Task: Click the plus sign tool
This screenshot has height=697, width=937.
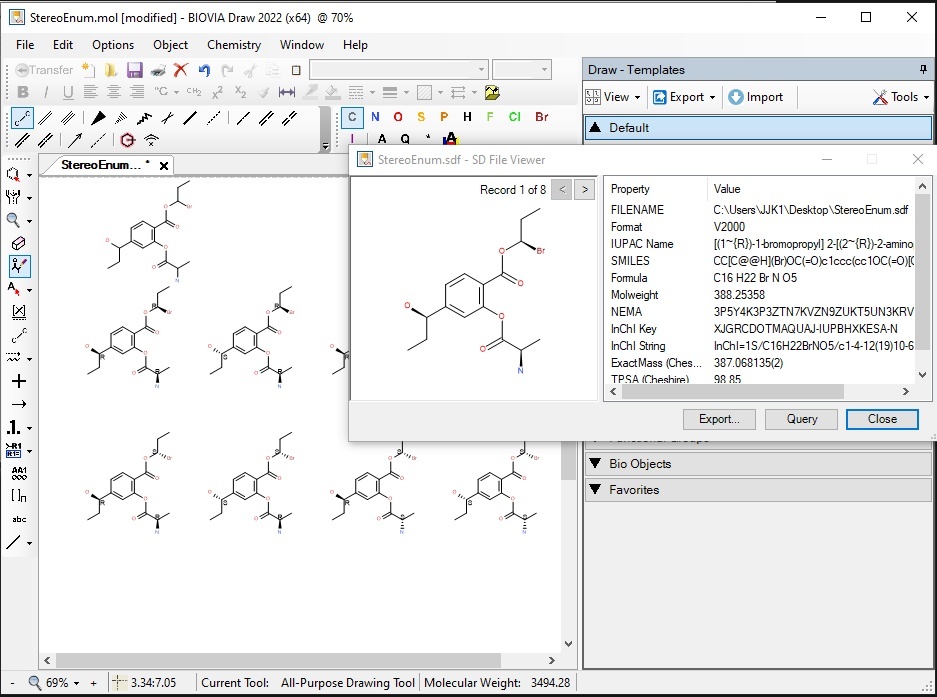Action: click(x=18, y=381)
